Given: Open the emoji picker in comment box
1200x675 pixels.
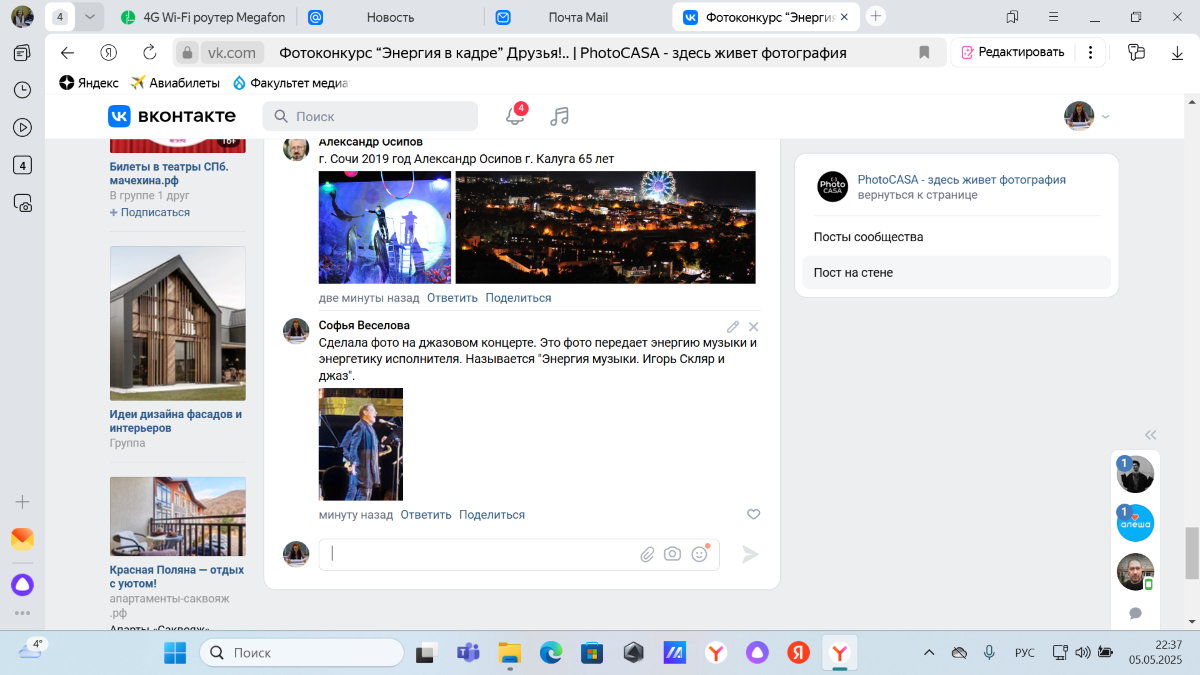Looking at the screenshot, I should point(699,554).
